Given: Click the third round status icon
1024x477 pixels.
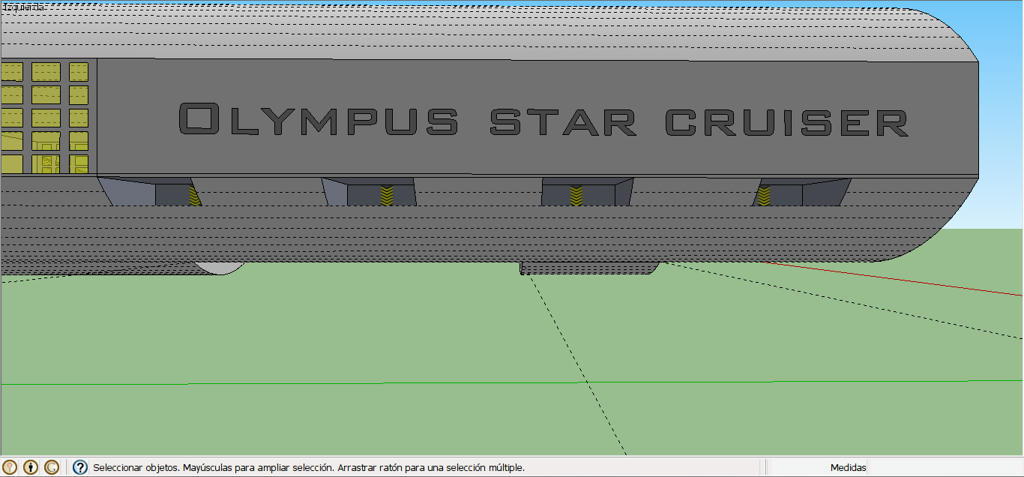Looking at the screenshot, I should 52,467.
